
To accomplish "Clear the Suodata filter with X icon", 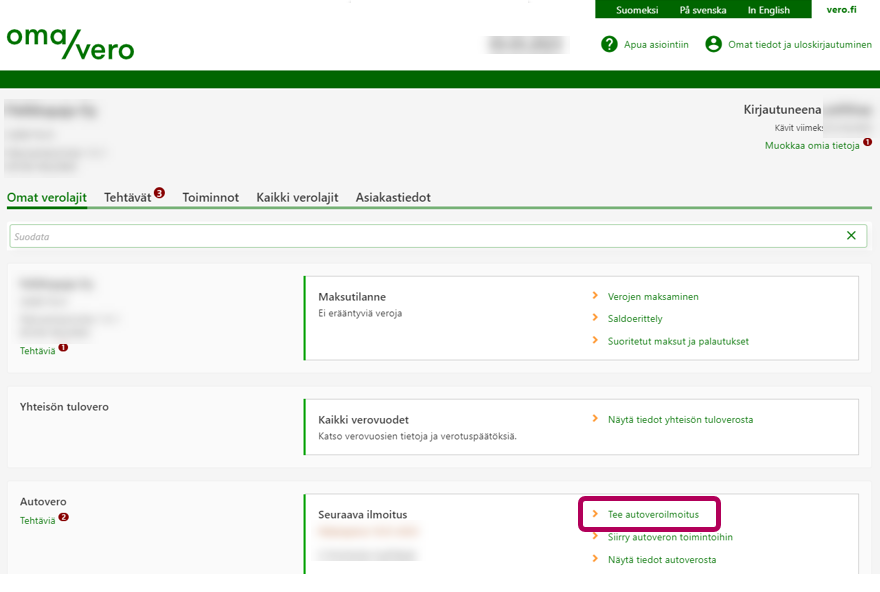I will click(851, 236).
